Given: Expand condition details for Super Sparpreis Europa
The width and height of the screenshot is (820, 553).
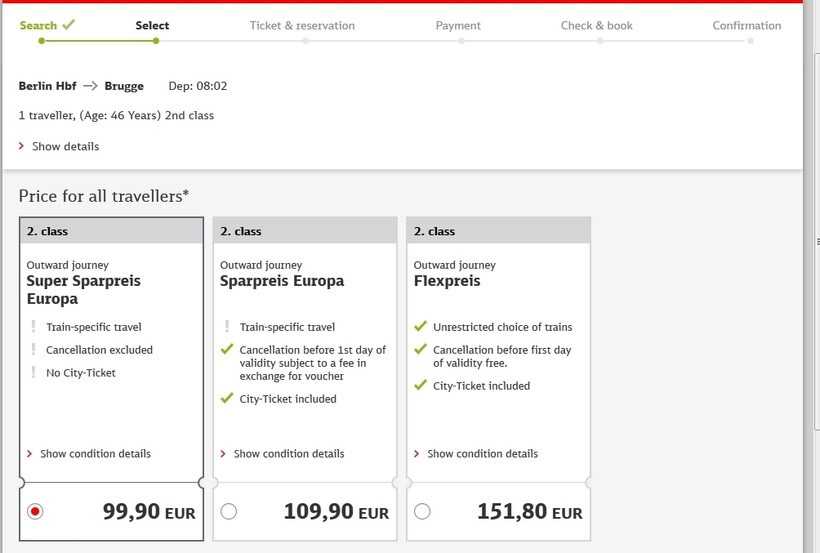Looking at the screenshot, I should tap(95, 454).
